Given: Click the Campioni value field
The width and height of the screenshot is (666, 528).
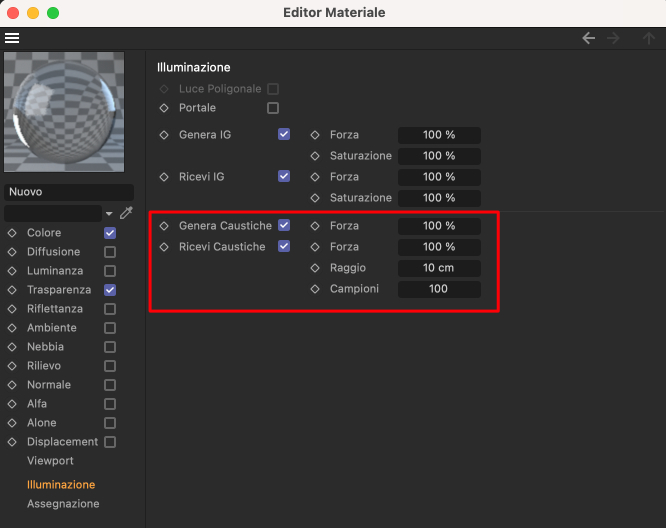Looking at the screenshot, I should (x=439, y=289).
